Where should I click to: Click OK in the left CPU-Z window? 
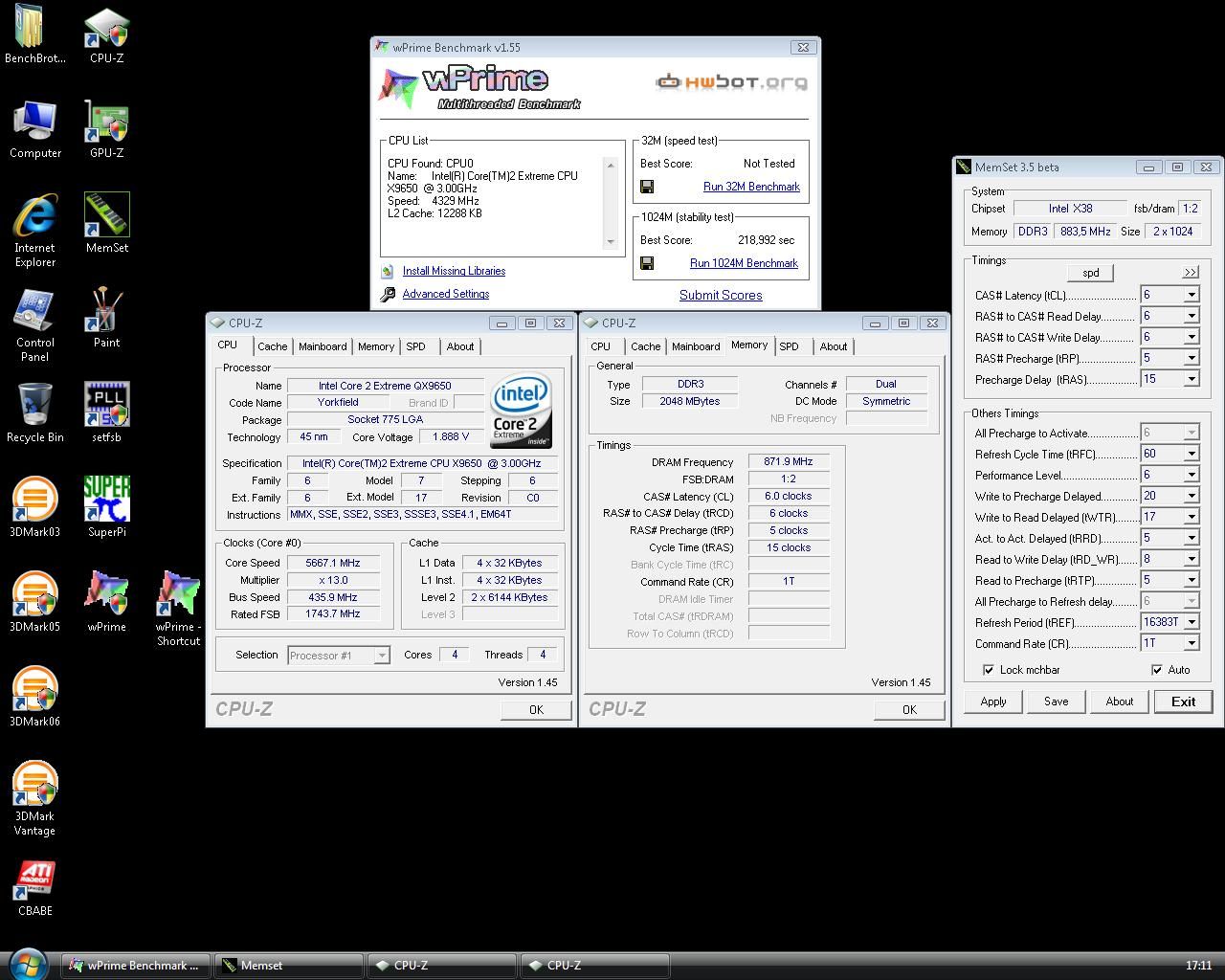coord(536,709)
